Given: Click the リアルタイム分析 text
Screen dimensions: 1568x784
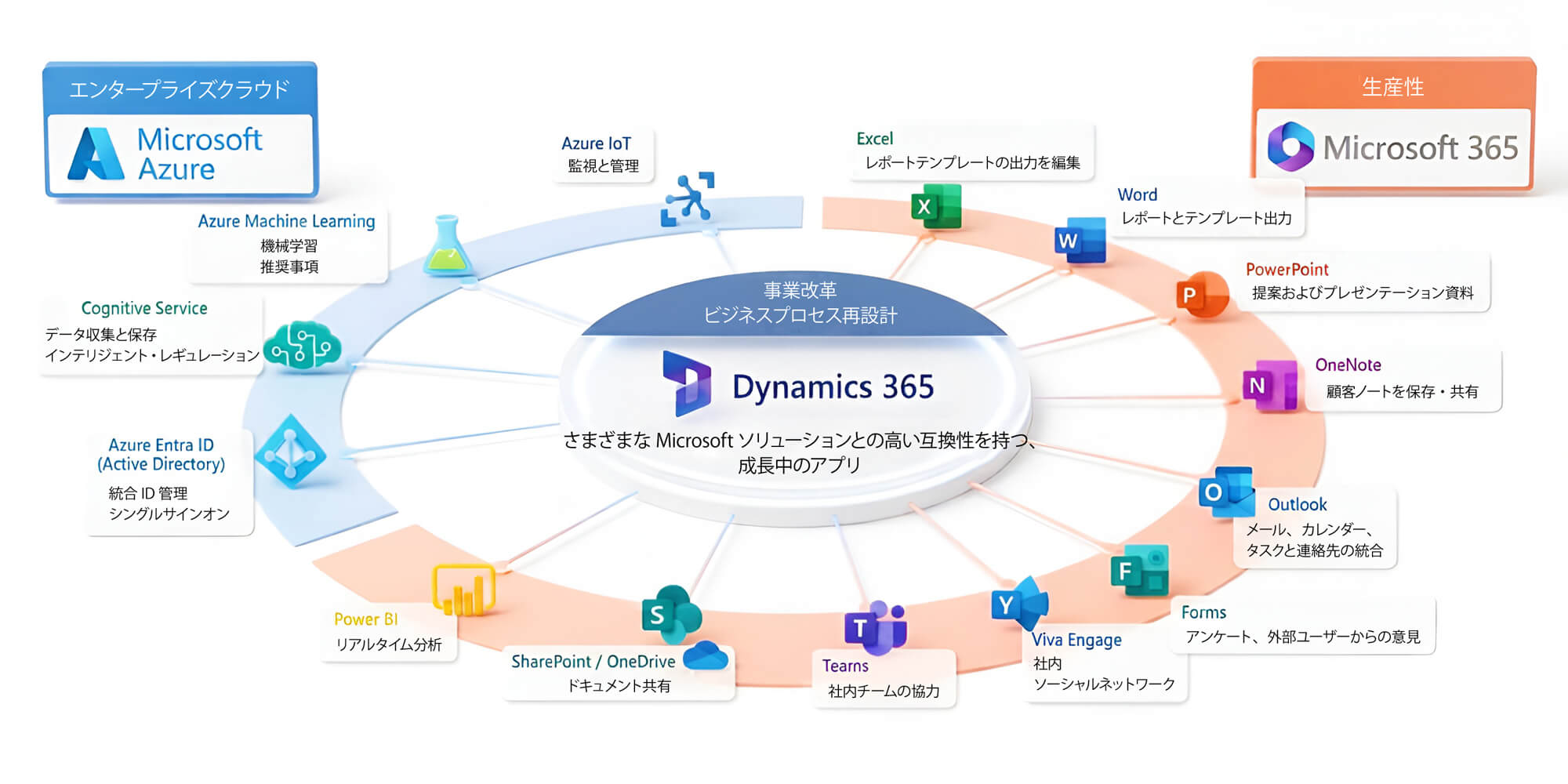Looking at the screenshot, I should 388,644.
